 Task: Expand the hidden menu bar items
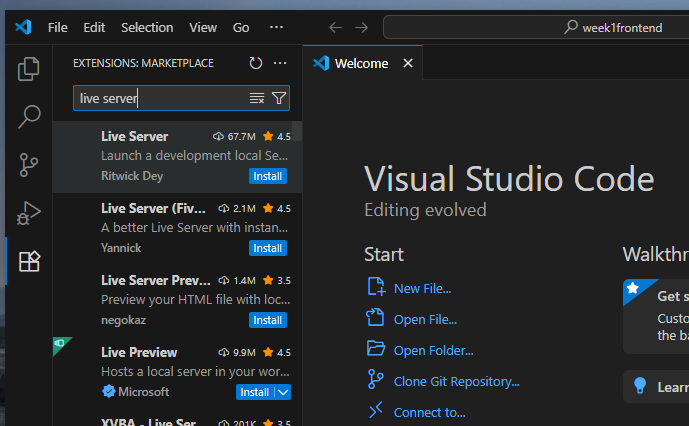276,28
